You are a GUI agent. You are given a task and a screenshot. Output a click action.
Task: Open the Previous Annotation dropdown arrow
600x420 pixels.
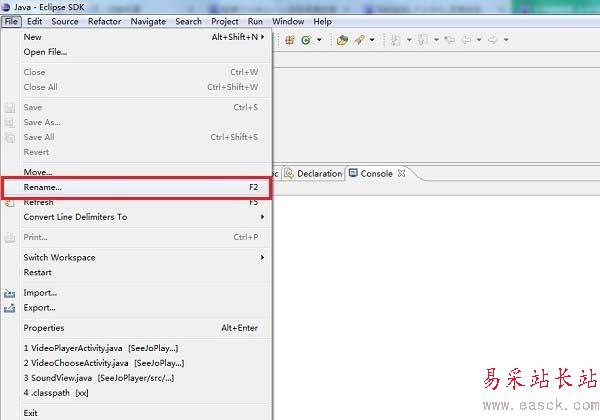[x=436, y=40]
